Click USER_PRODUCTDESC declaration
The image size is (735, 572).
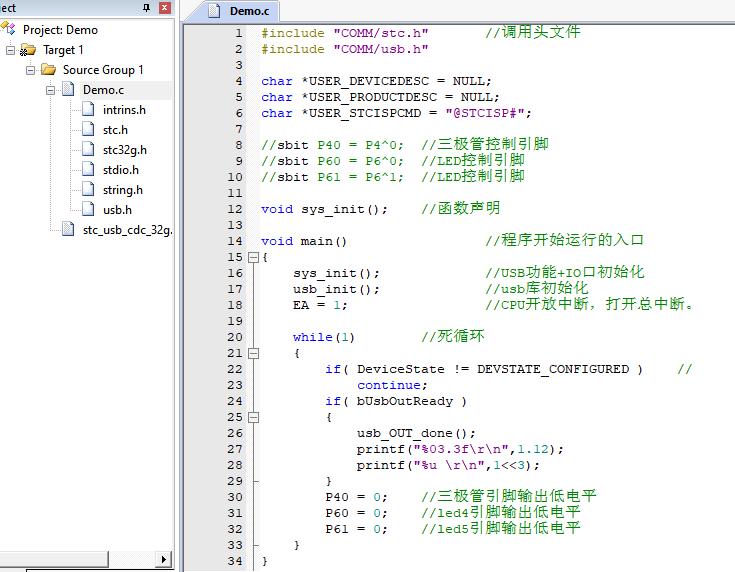[380, 97]
